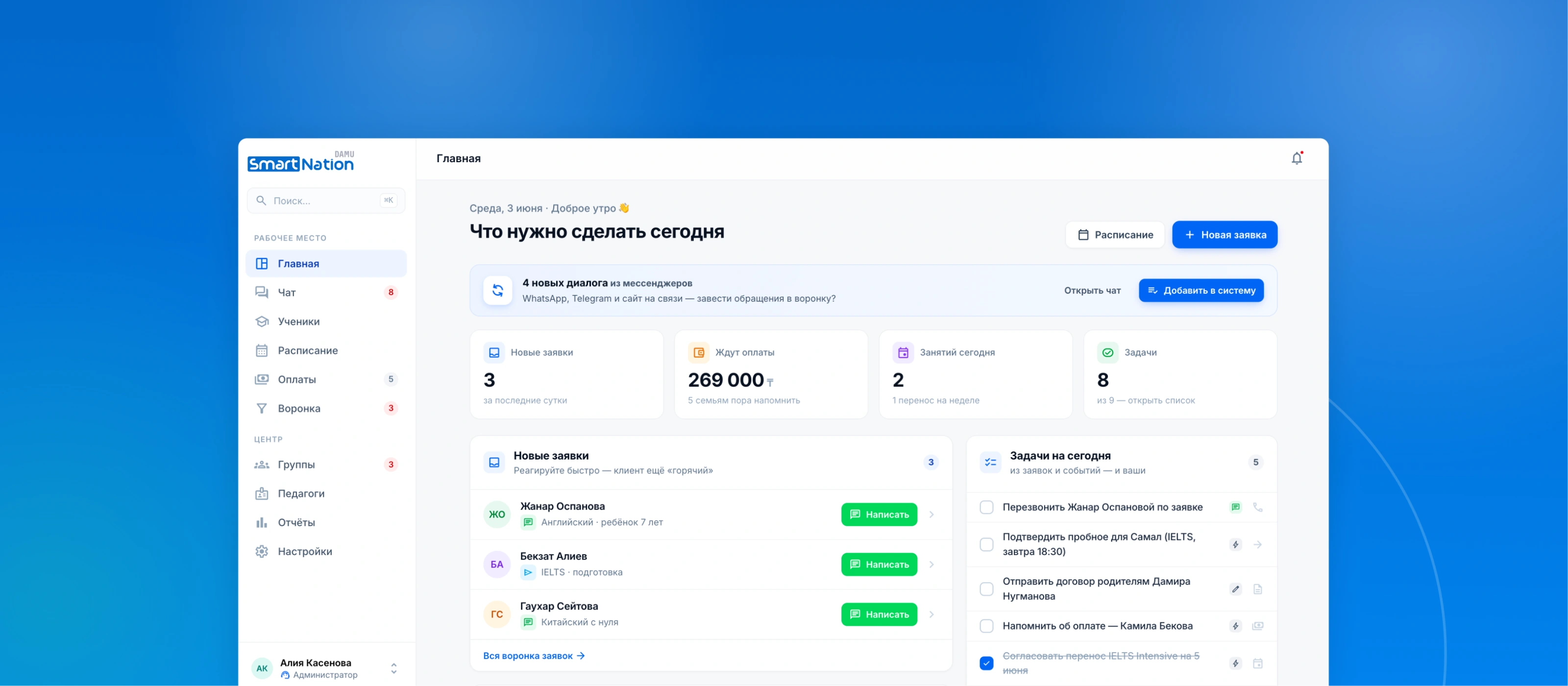Check the Перезвонить Жанар Оспановой task
This screenshot has width=1568, height=686.
tap(986, 507)
